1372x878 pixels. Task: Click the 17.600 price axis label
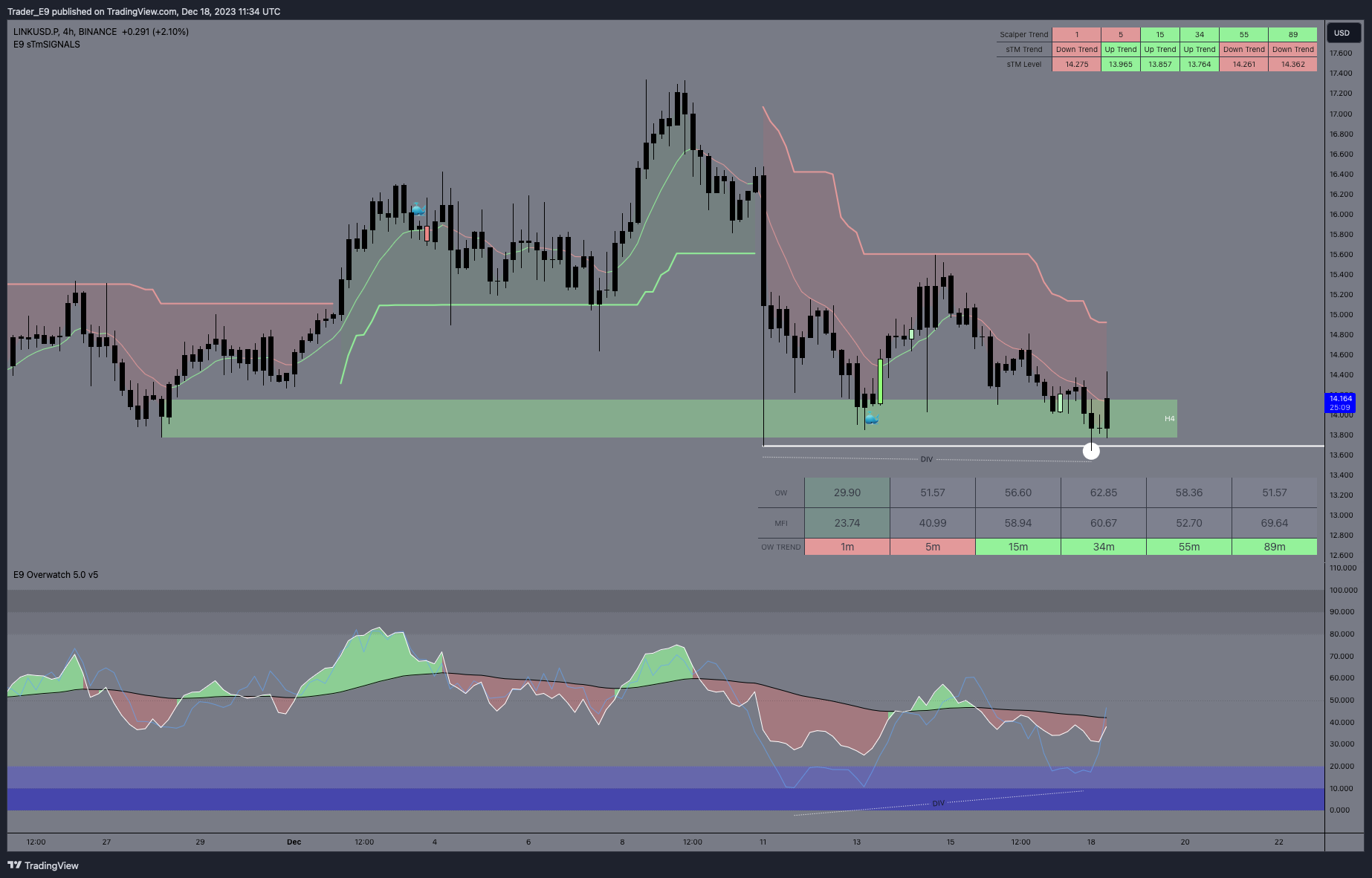pos(1341,53)
